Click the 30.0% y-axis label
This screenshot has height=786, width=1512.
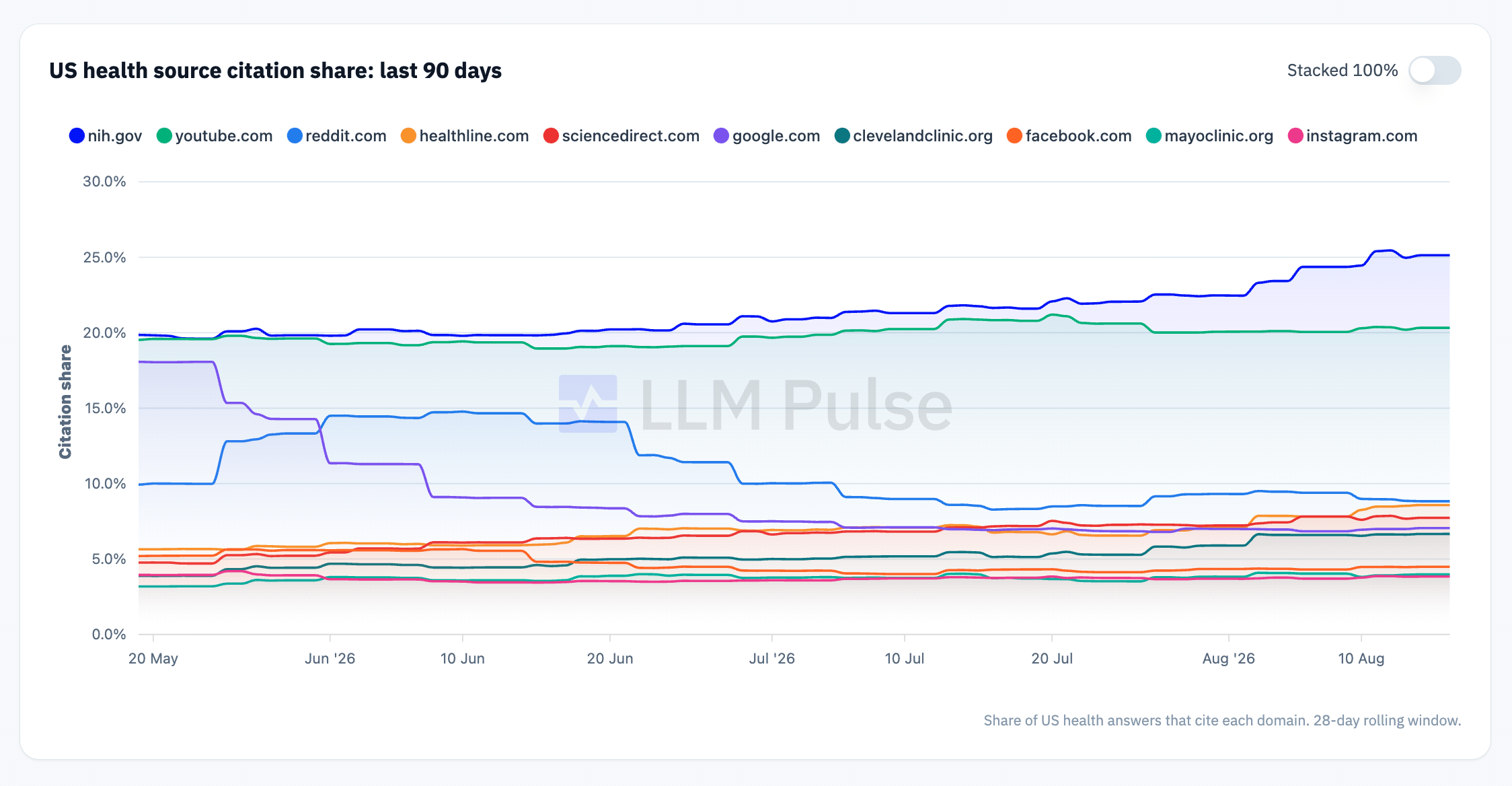coord(104,182)
